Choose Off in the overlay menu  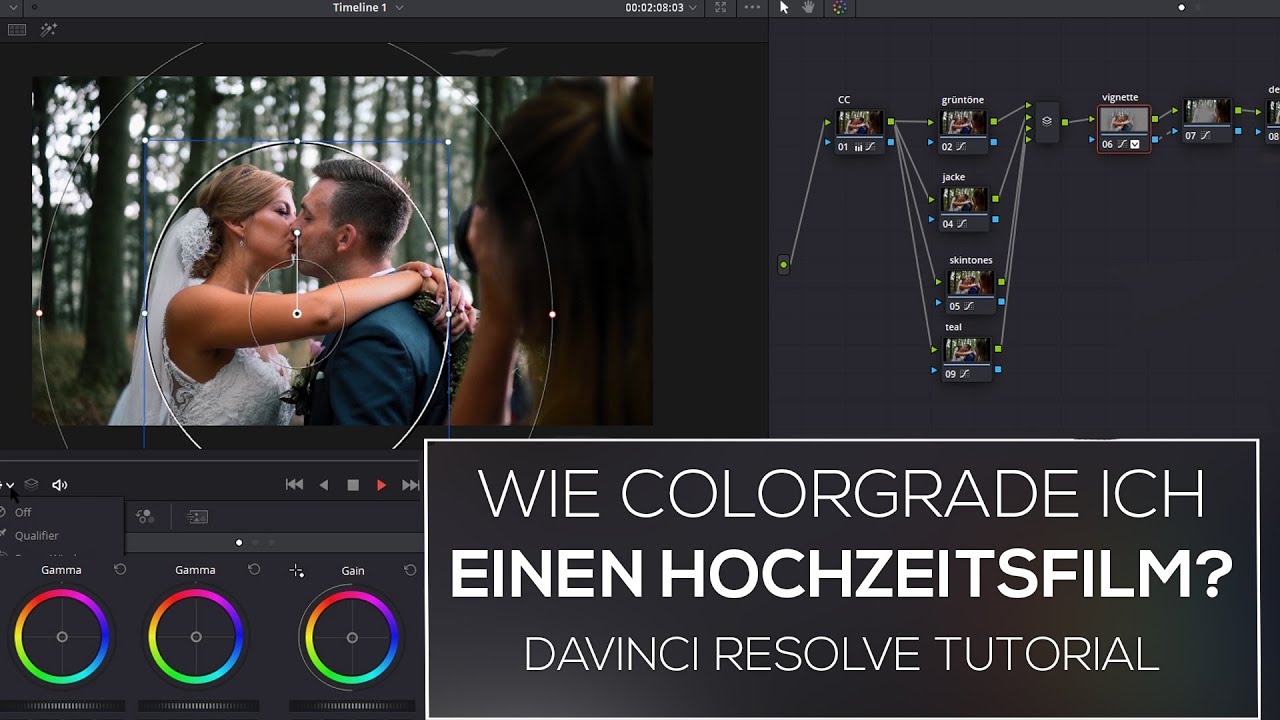coord(23,512)
